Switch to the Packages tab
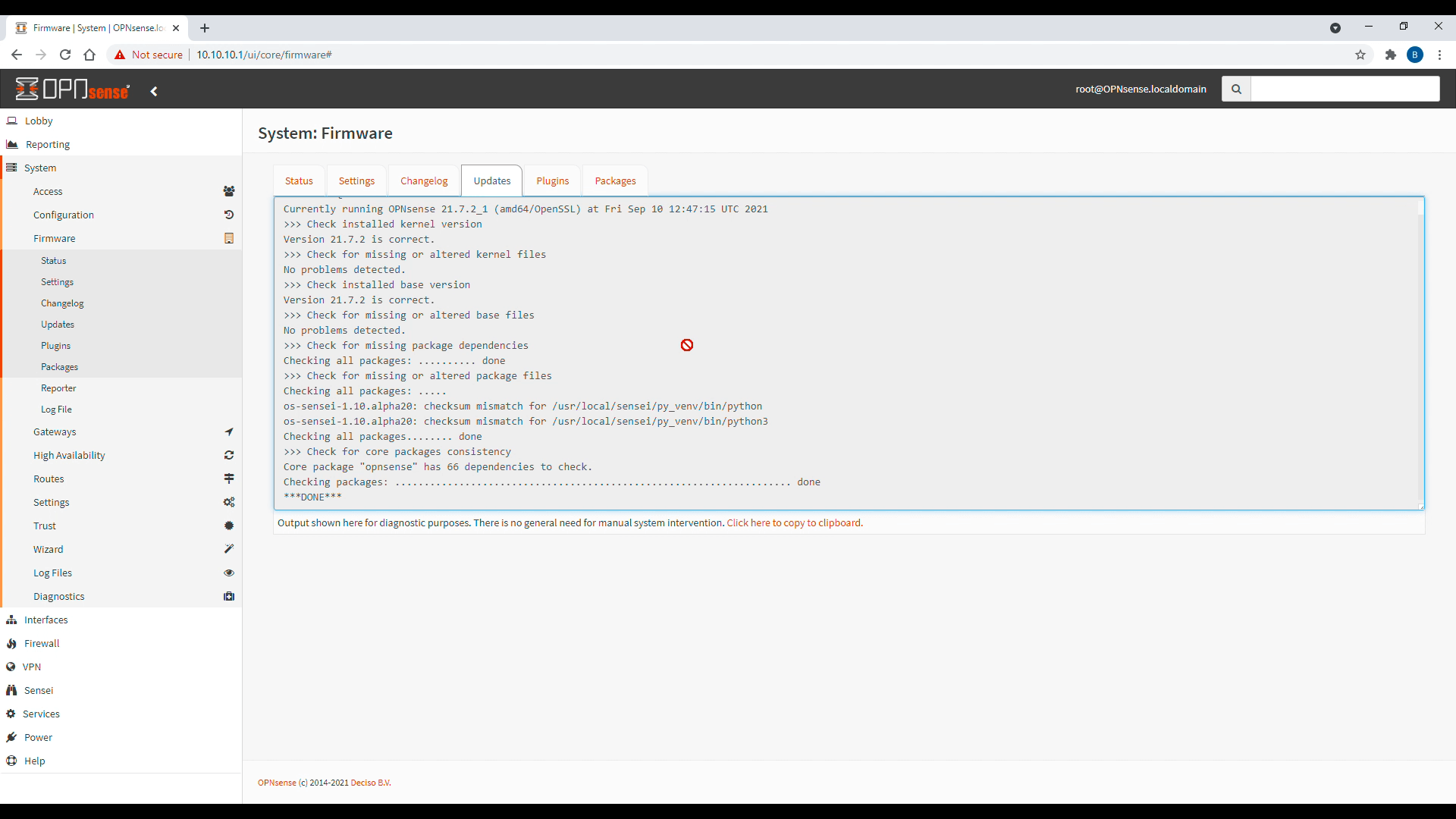1456x819 pixels. [615, 180]
